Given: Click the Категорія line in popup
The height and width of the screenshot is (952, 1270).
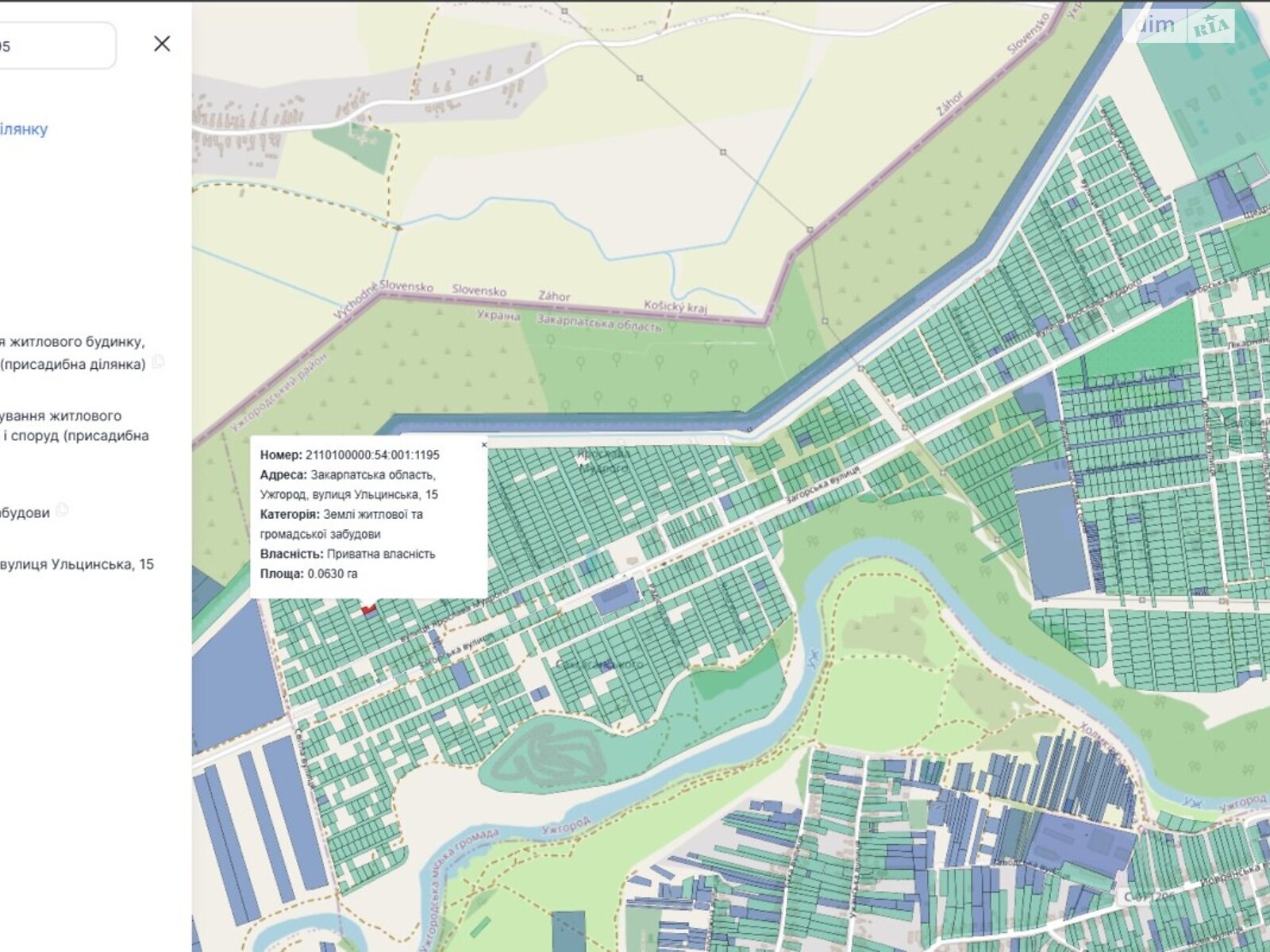Looking at the screenshot, I should (x=341, y=515).
